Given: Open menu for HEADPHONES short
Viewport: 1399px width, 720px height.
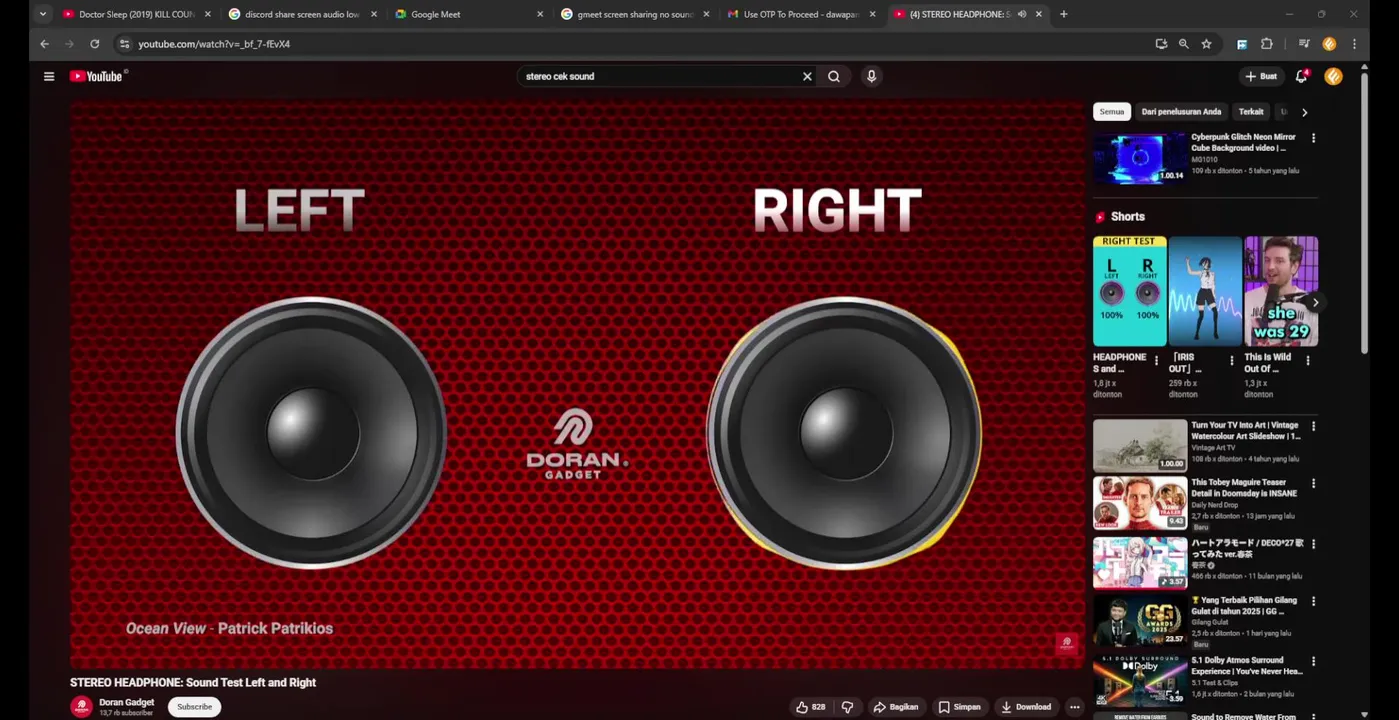Looking at the screenshot, I should [1157, 361].
